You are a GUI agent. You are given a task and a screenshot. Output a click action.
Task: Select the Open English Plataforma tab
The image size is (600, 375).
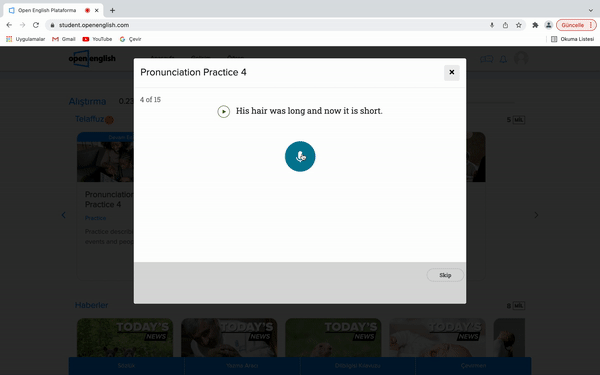(53, 10)
